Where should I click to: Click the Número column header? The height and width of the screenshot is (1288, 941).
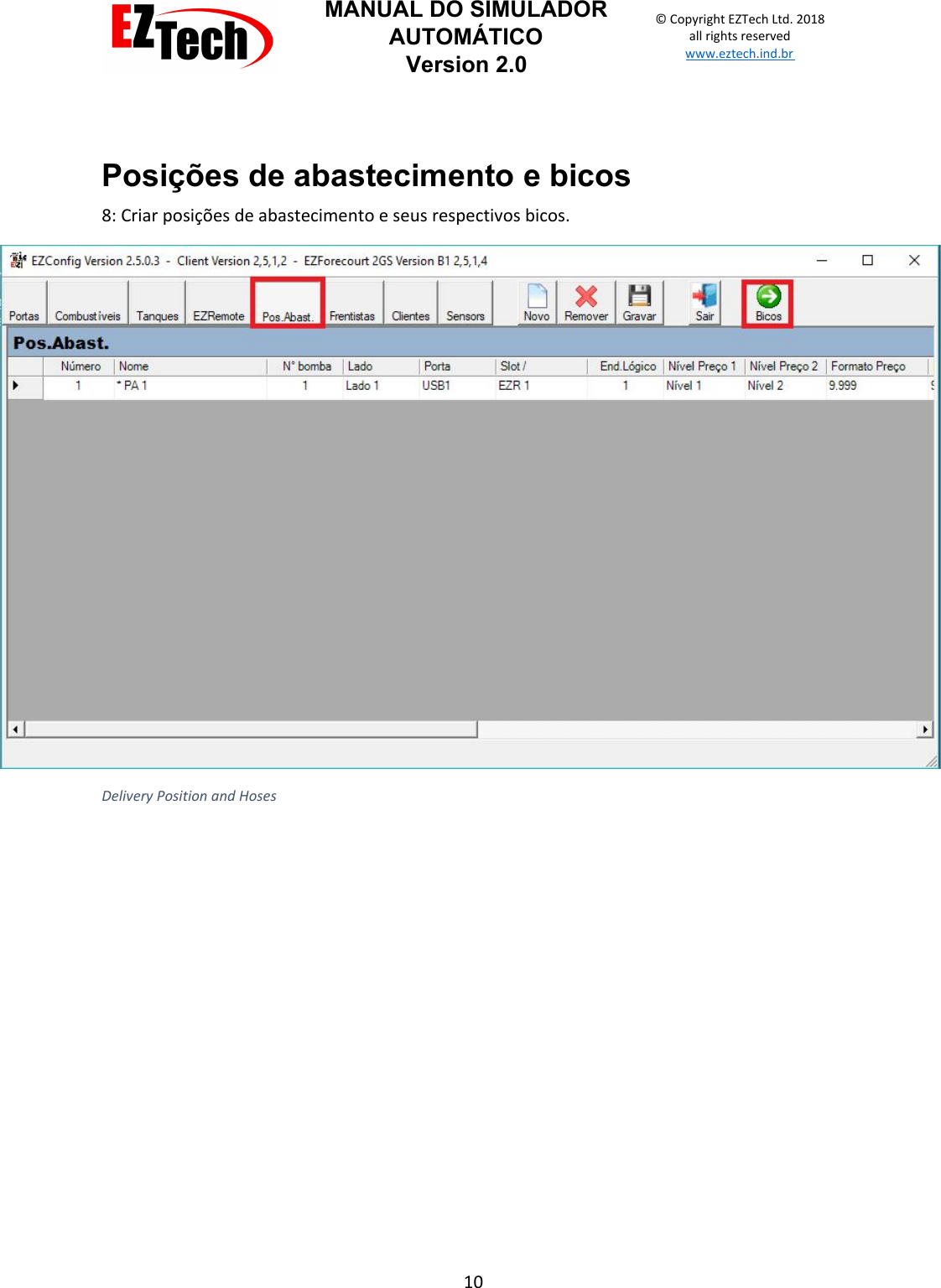coord(80,366)
